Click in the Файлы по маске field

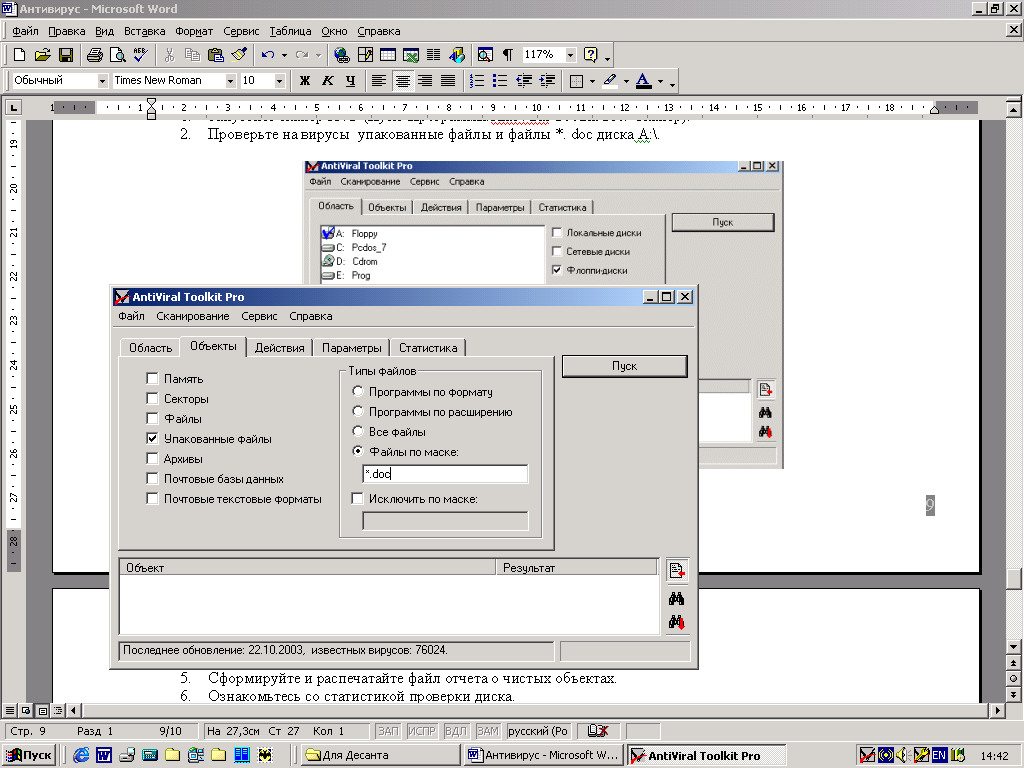(445, 473)
